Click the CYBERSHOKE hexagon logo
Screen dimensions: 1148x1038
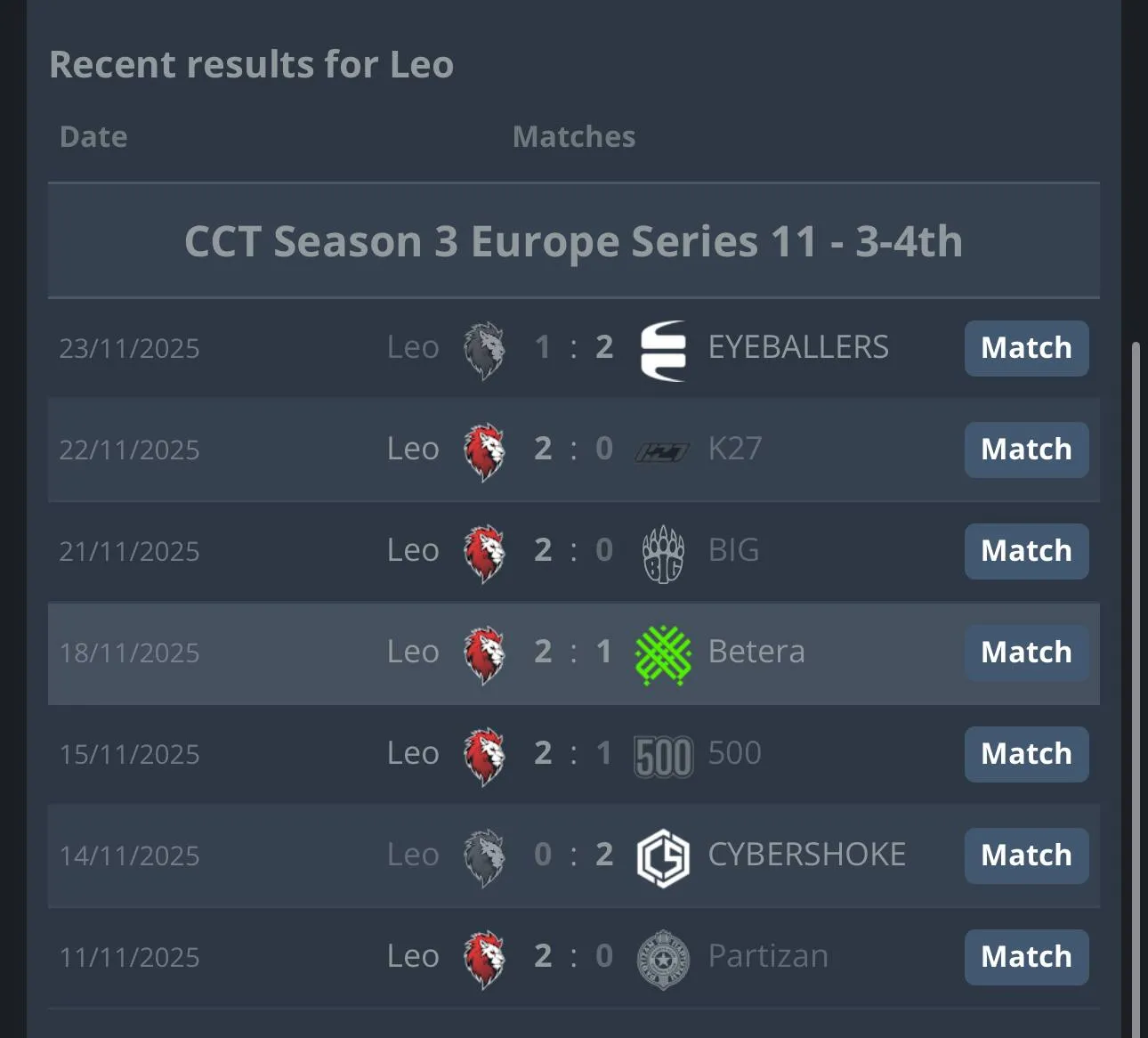[663, 857]
